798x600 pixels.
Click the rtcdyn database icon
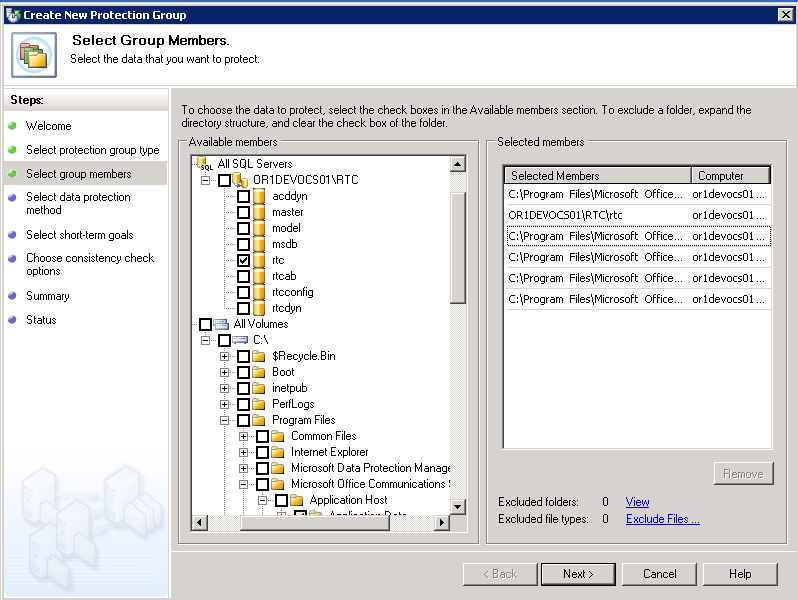tap(259, 308)
